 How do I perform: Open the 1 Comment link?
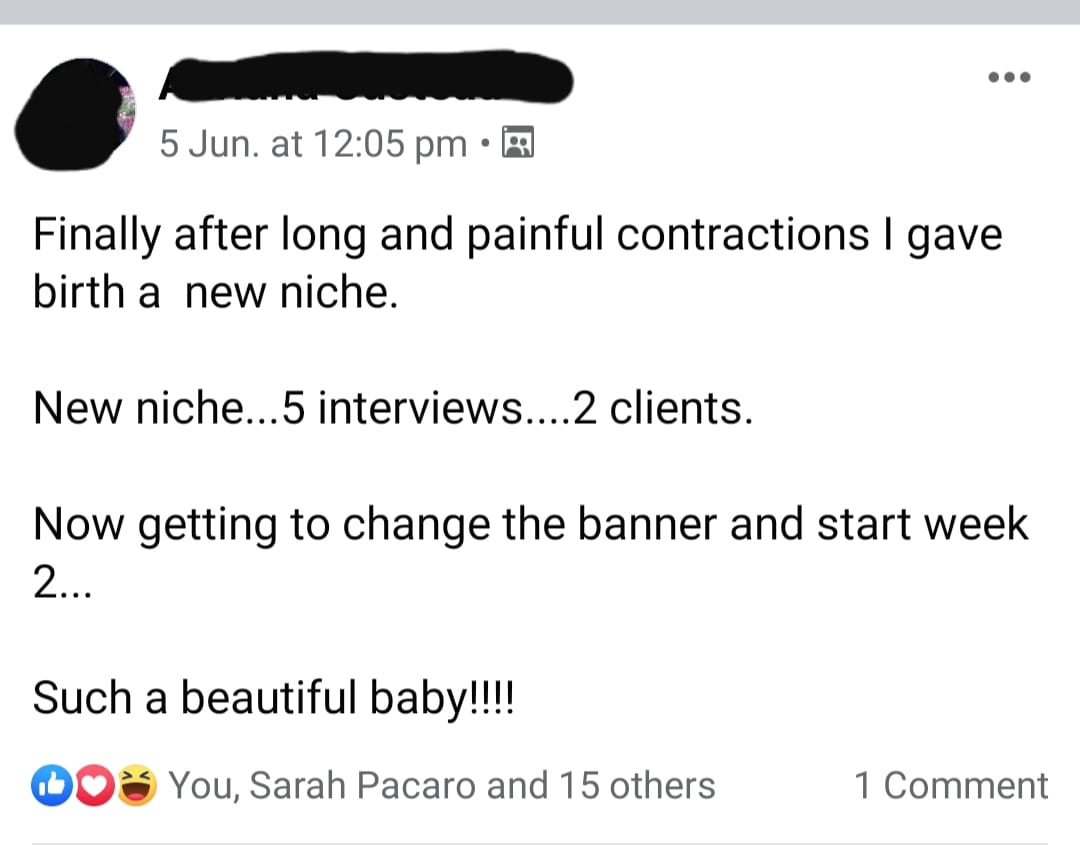point(950,786)
